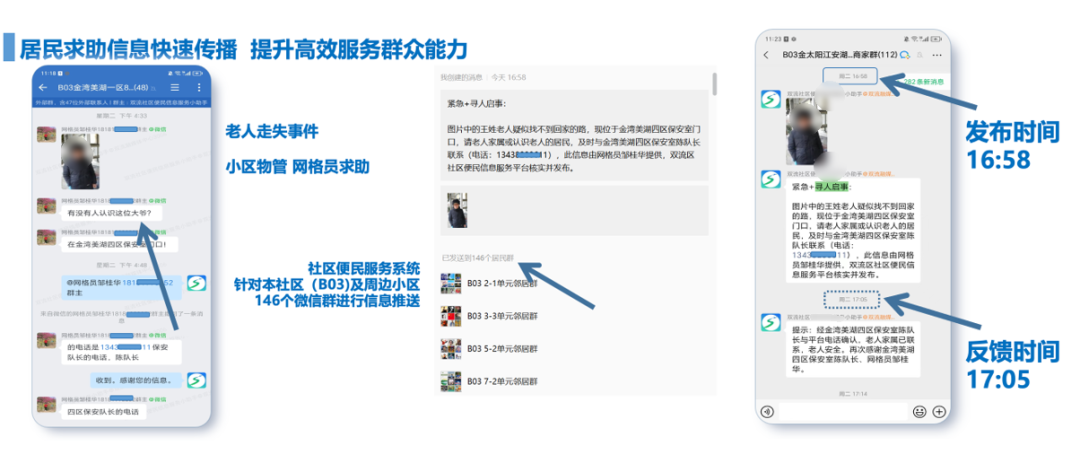Click '我创建的消息' header text
The height and width of the screenshot is (472, 1080).
tap(461, 78)
